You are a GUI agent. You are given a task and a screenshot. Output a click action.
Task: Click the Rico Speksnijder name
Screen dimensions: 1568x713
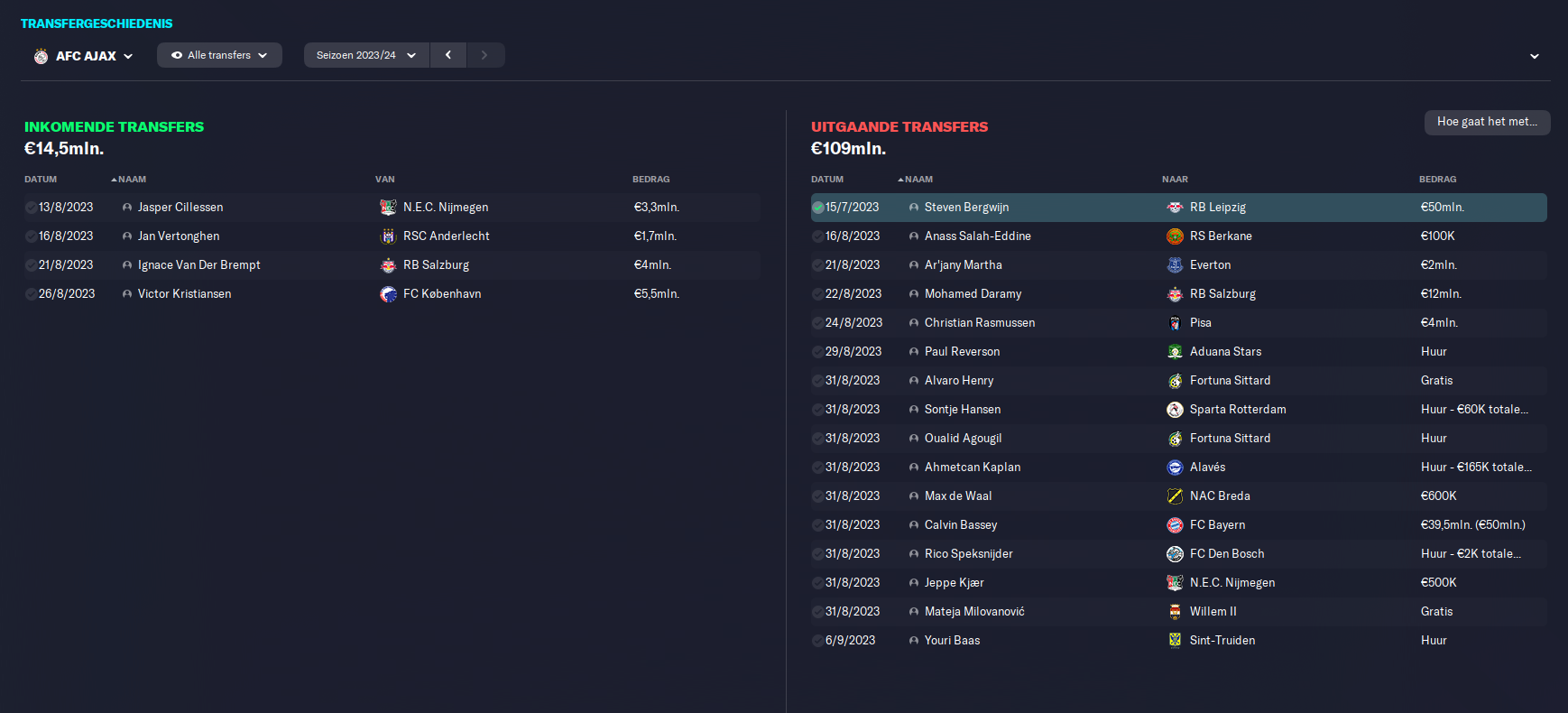[x=969, y=554]
